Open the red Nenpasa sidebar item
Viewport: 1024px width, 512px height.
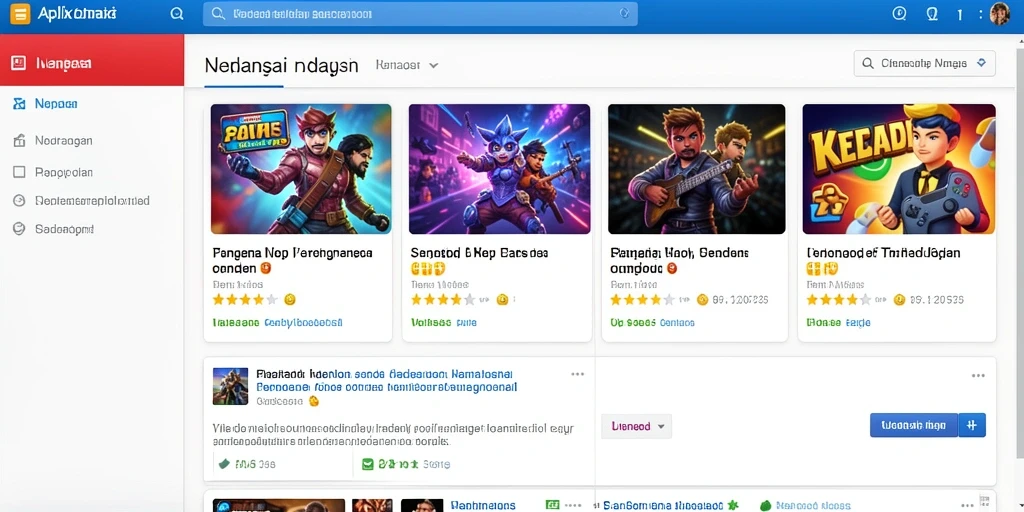pyautogui.click(x=92, y=60)
